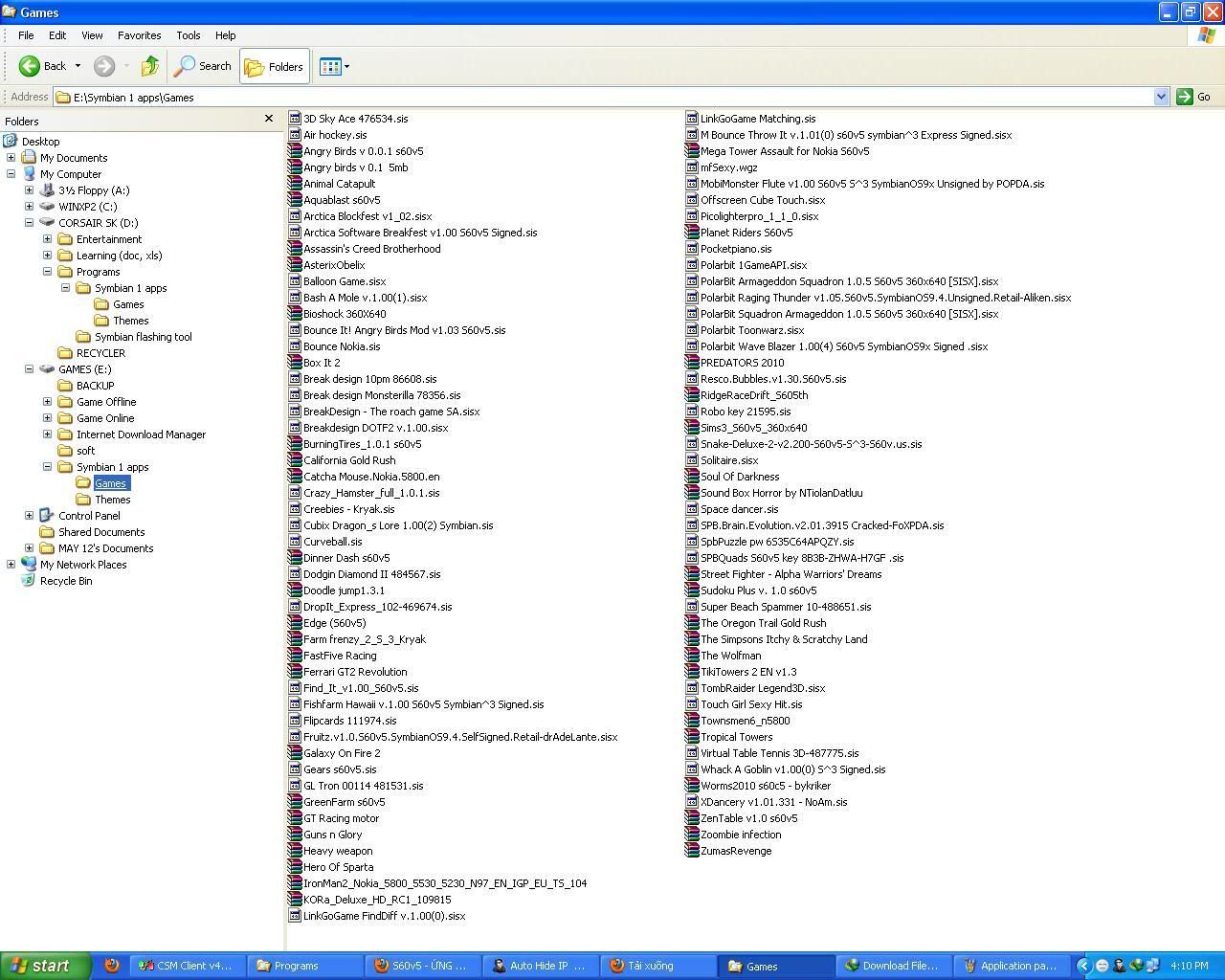Click the Go button beside address bar

[1194, 97]
